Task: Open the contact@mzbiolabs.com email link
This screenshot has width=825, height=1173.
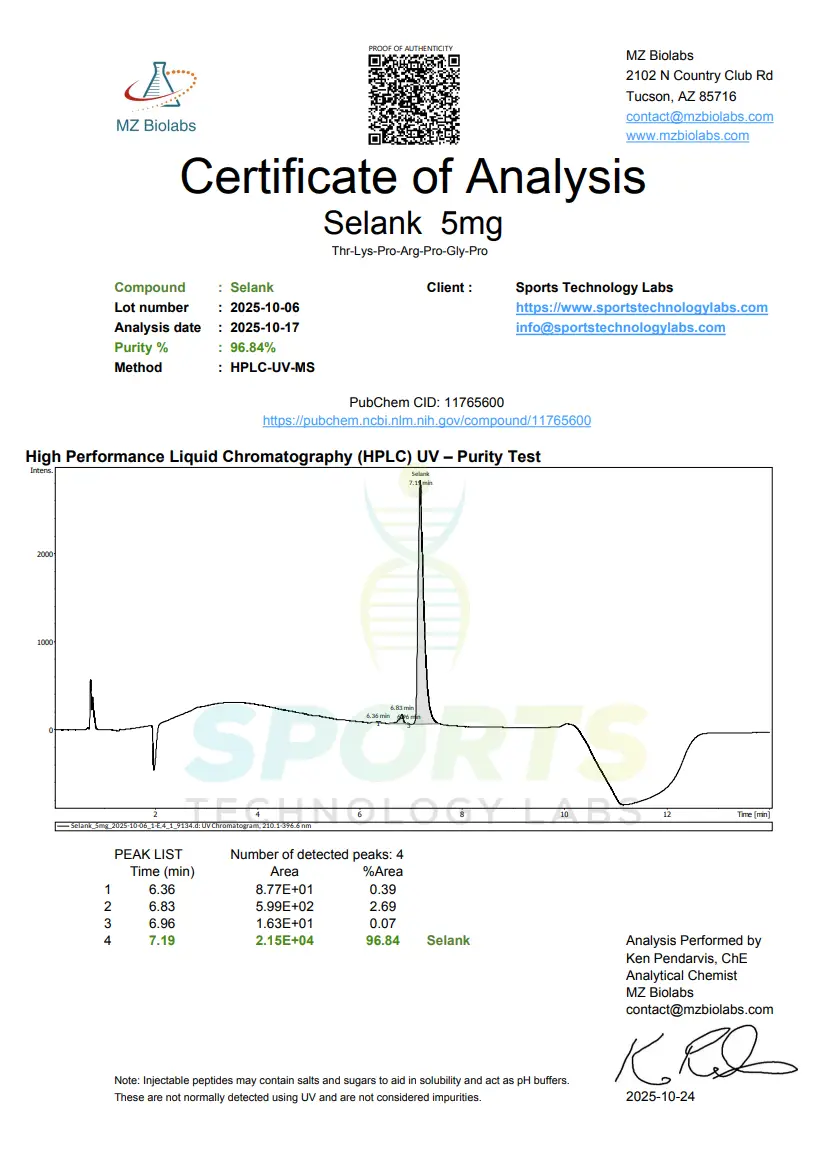Action: click(x=699, y=116)
